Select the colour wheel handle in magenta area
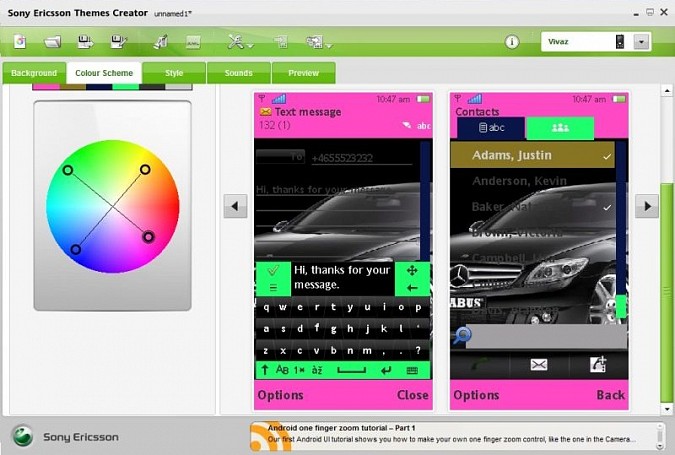This screenshot has height=455, width=675. pyautogui.click(x=148, y=236)
